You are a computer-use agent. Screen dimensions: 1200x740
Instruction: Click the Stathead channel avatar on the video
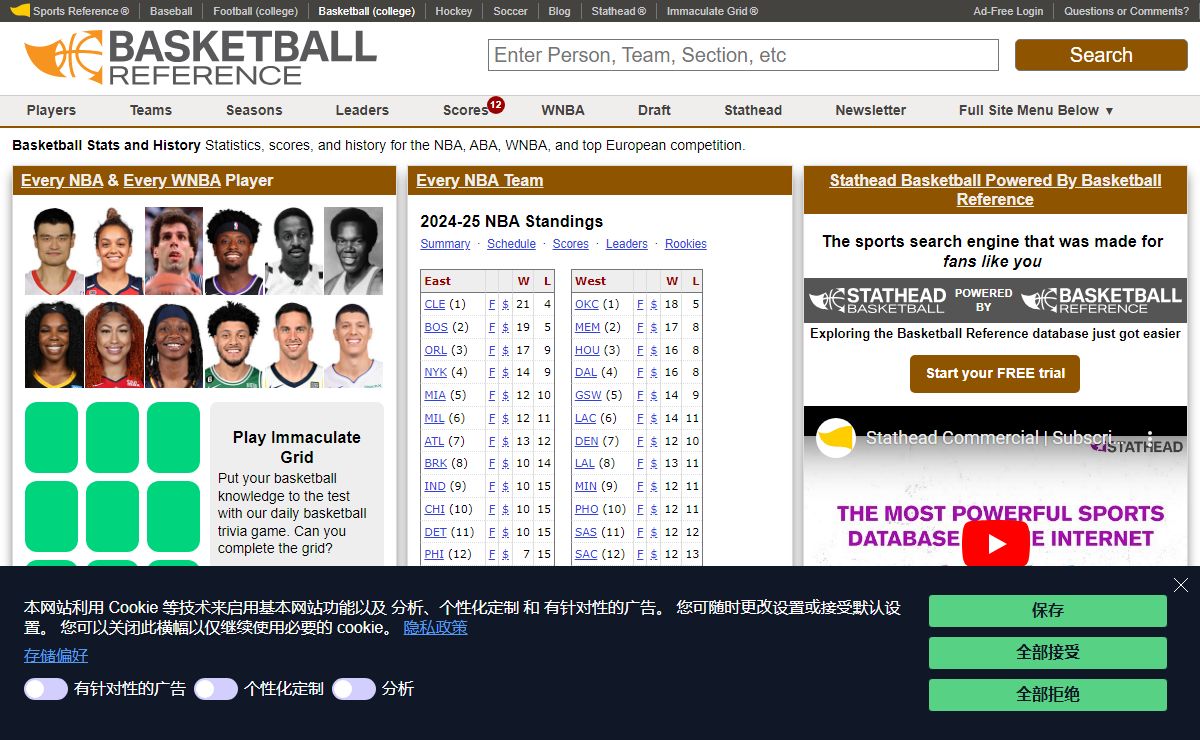(835, 438)
